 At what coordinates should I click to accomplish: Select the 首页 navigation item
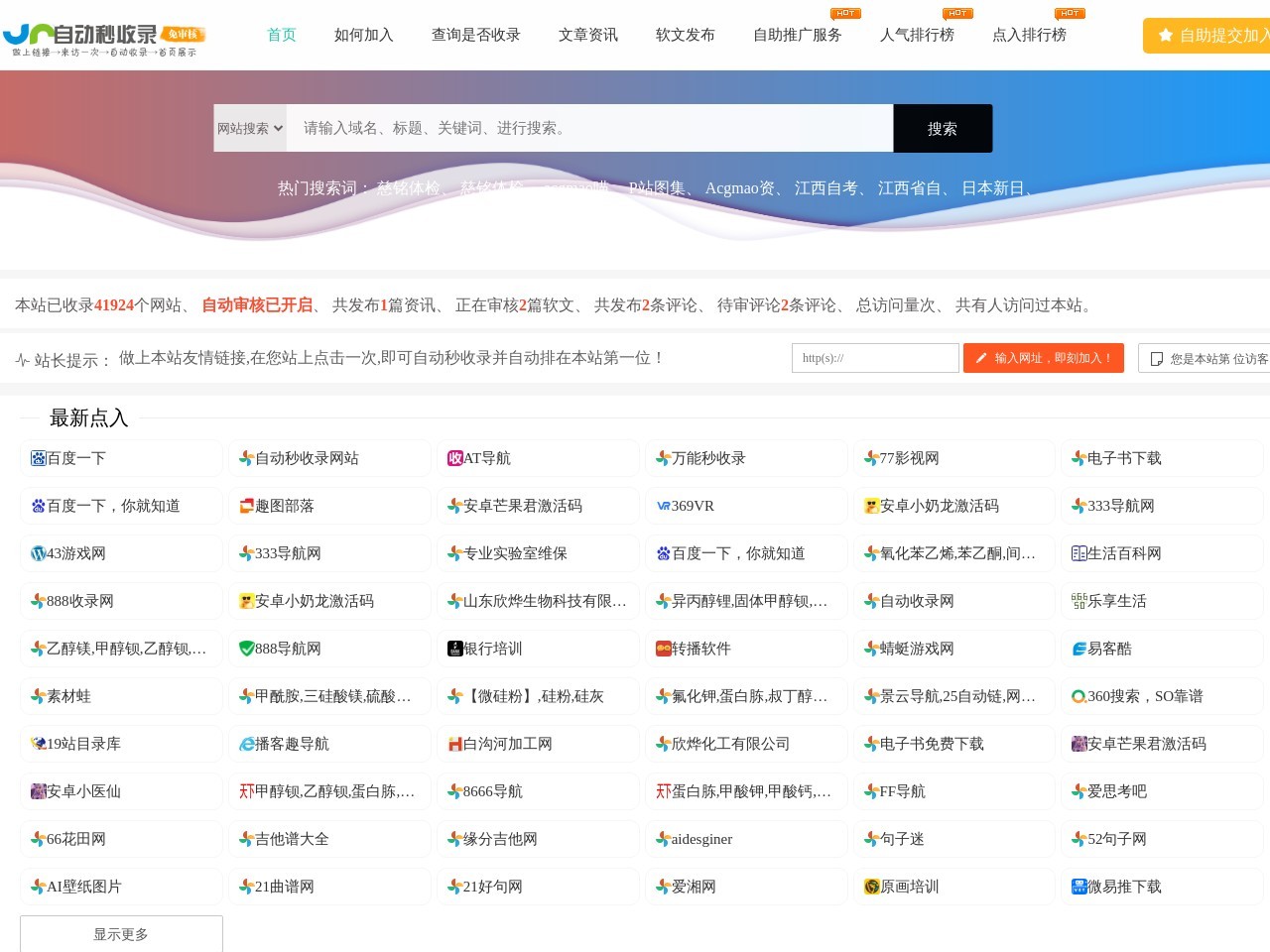[x=281, y=34]
